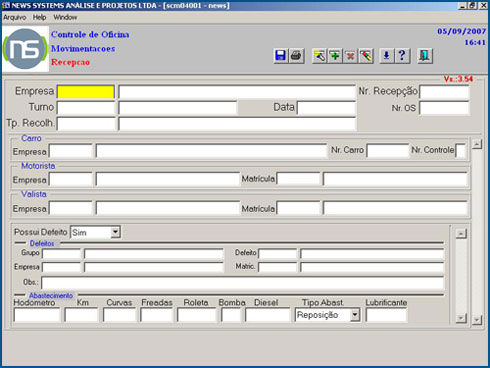
Task: Open help with the question mark icon
Action: pos(402,56)
